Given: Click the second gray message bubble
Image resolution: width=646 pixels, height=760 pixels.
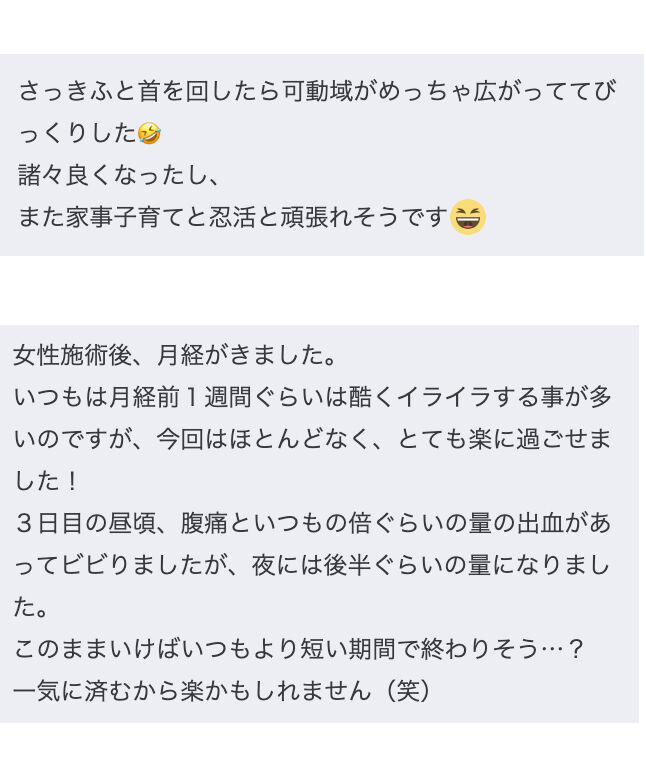Looking at the screenshot, I should (x=319, y=524).
